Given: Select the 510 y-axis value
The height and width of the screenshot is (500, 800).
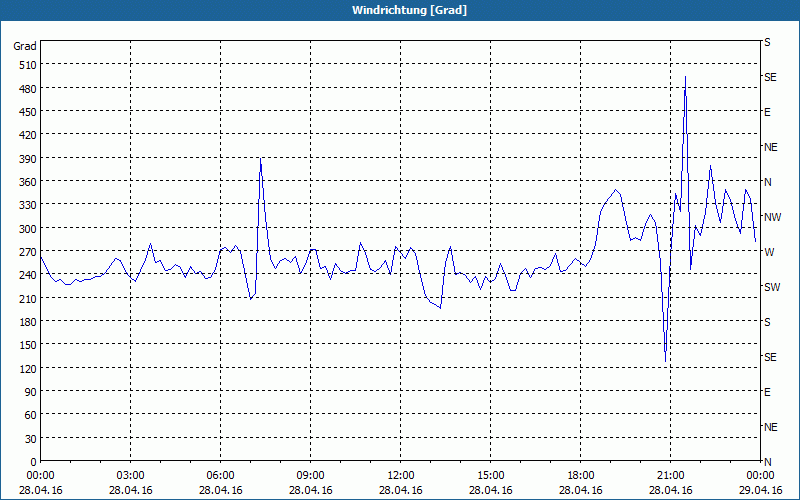Looking at the screenshot, I should pyautogui.click(x=28, y=65).
